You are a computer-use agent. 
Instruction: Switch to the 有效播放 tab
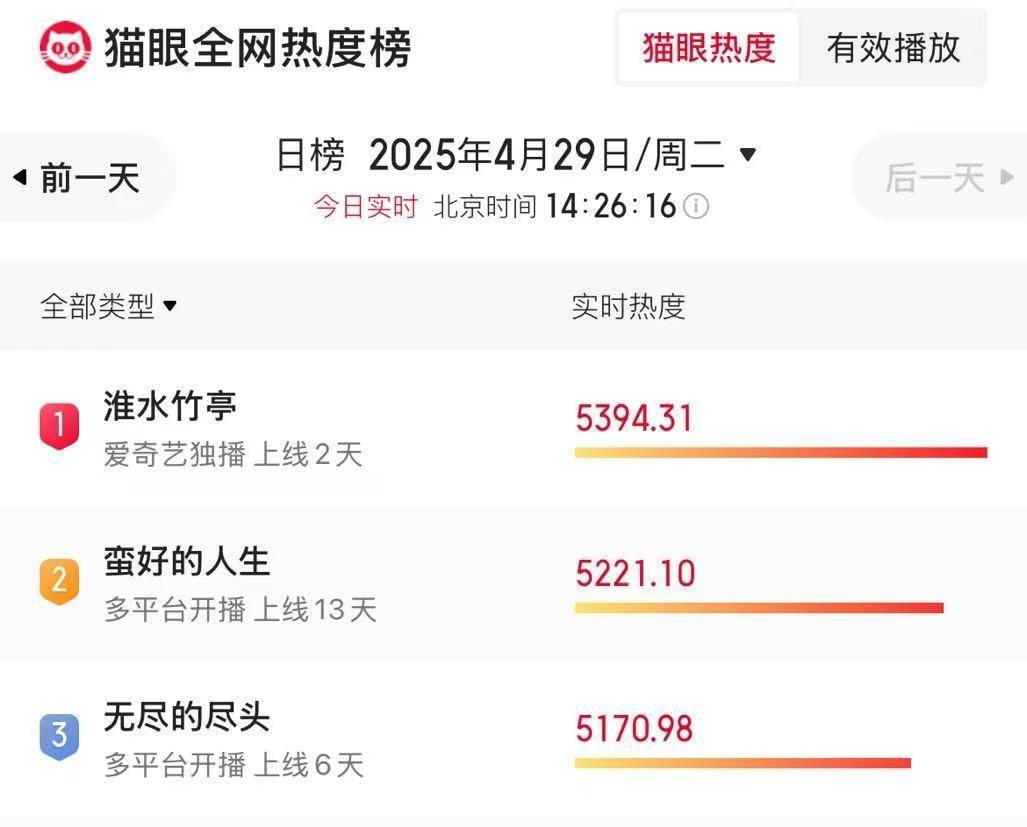(x=893, y=48)
